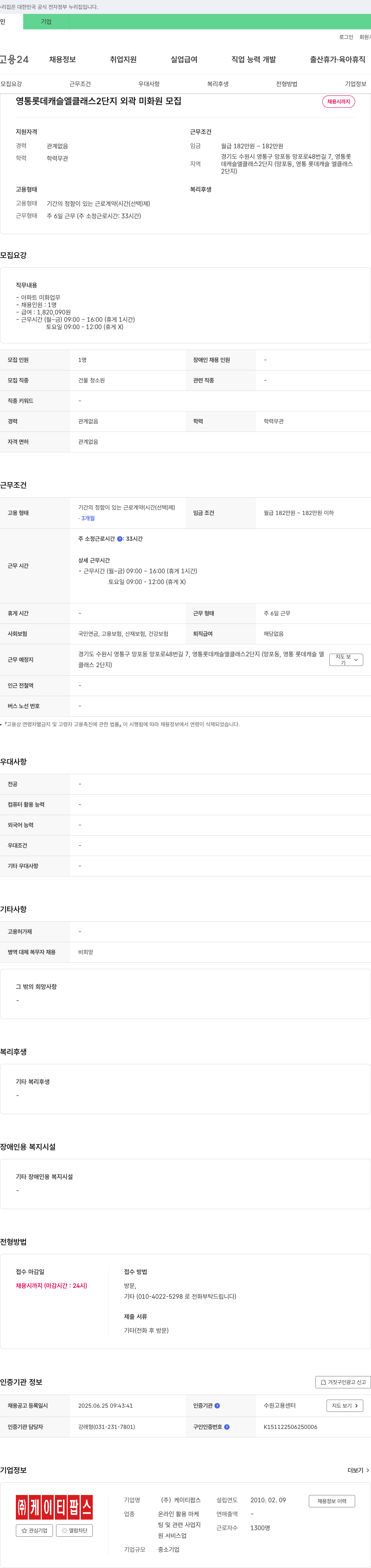Click job title 영통롯데캐슬엘클래스2단지 외곽 미화원 모집

99,101
